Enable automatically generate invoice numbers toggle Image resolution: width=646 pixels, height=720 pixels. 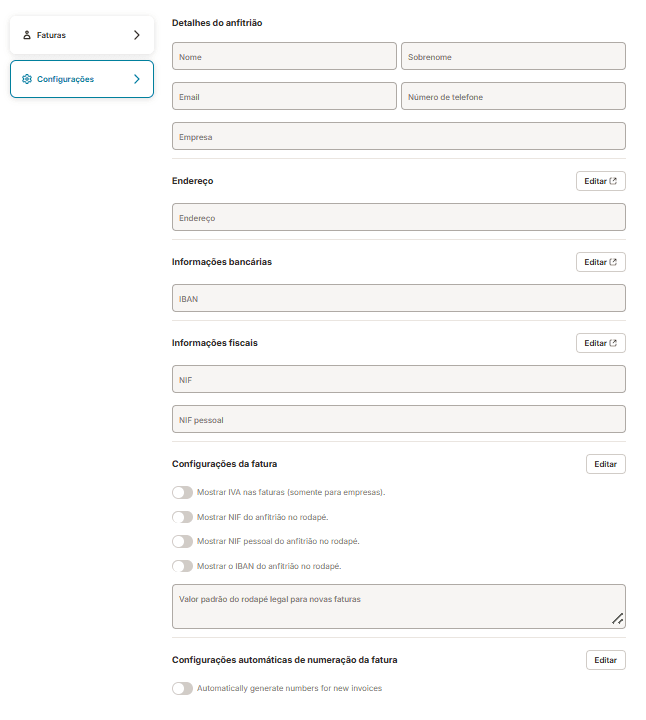182,689
